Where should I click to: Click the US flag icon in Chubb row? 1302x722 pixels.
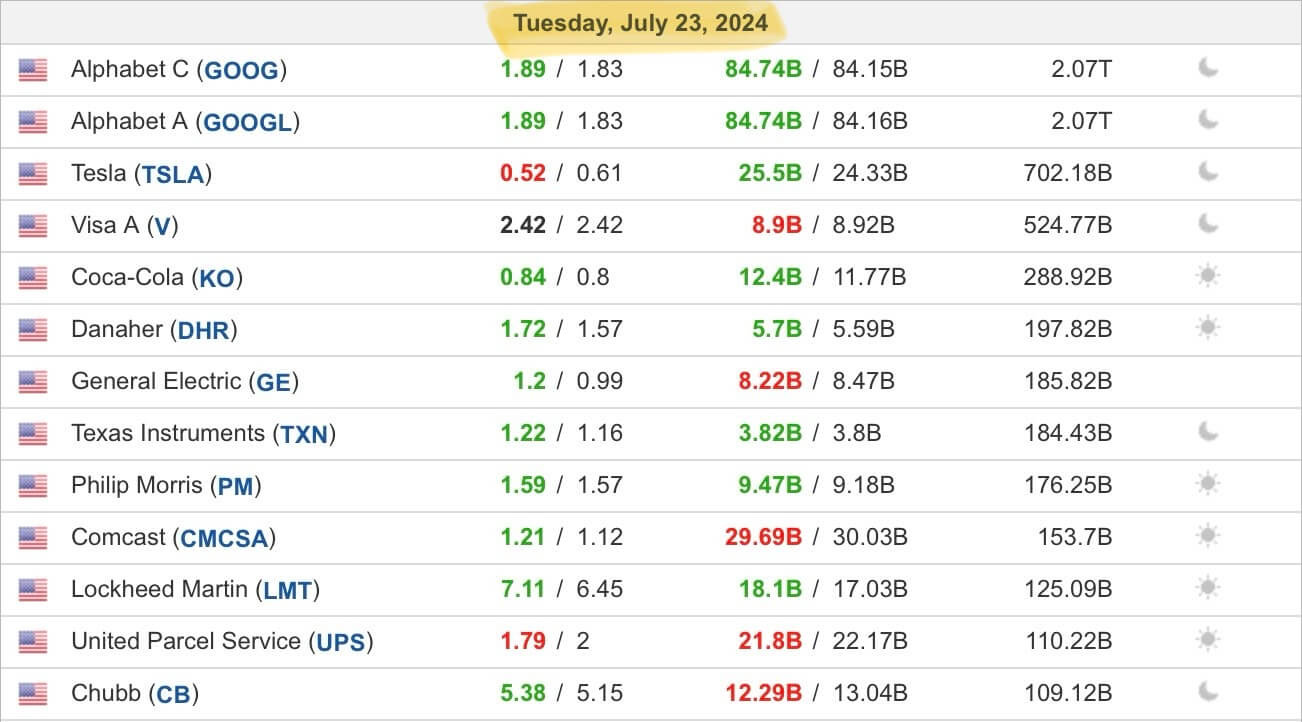pyautogui.click(x=33, y=694)
